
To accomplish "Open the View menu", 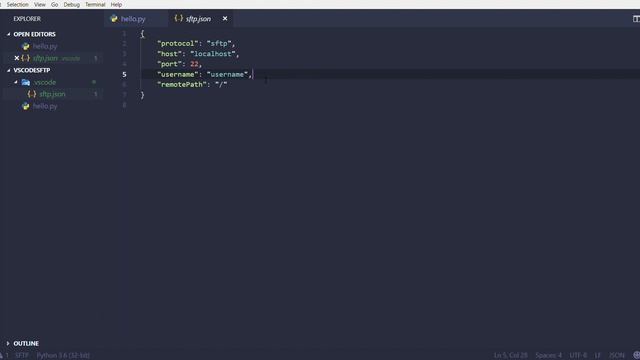I will [40, 4].
